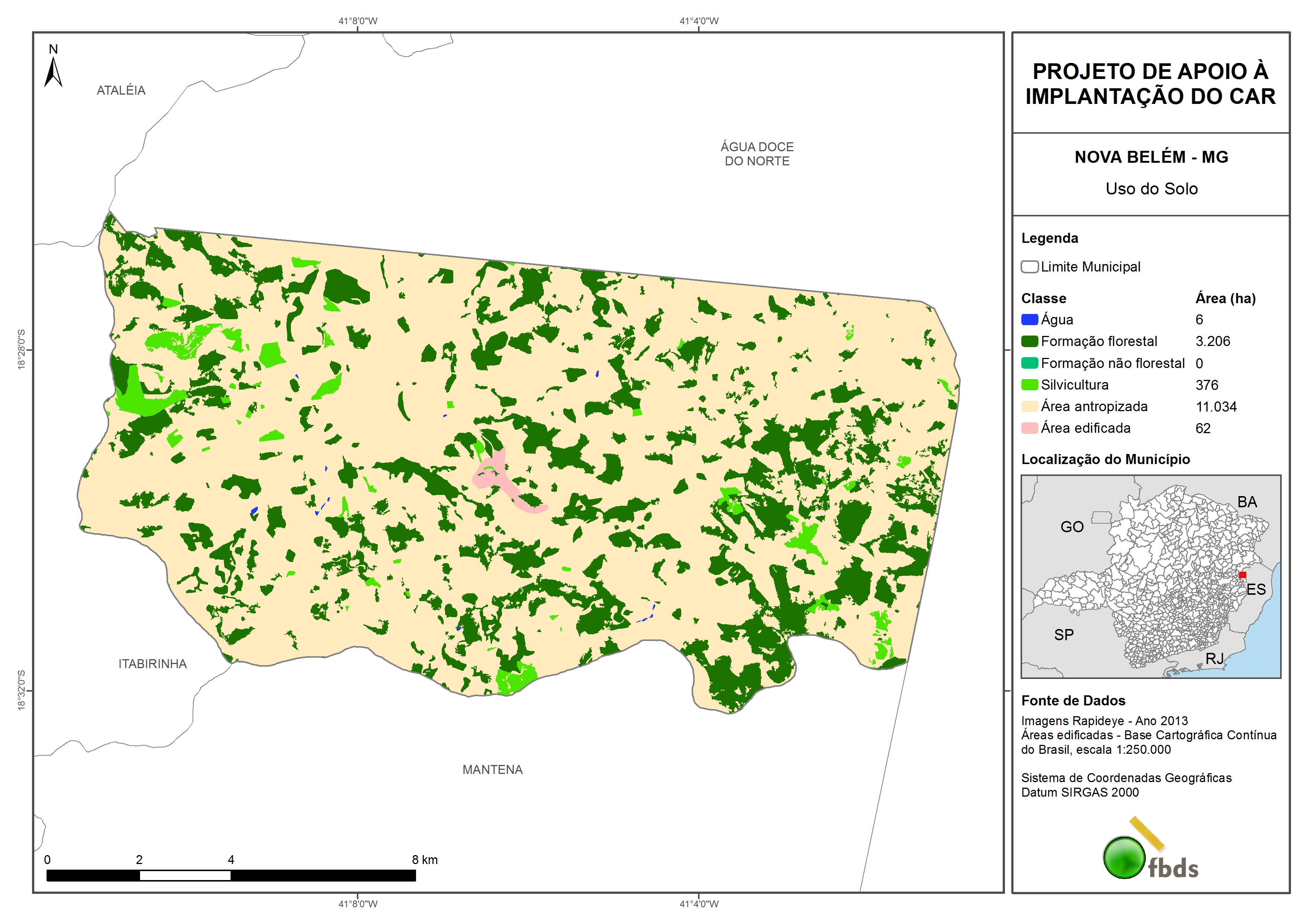Click the ITABIRINHA municipality label

[153, 664]
